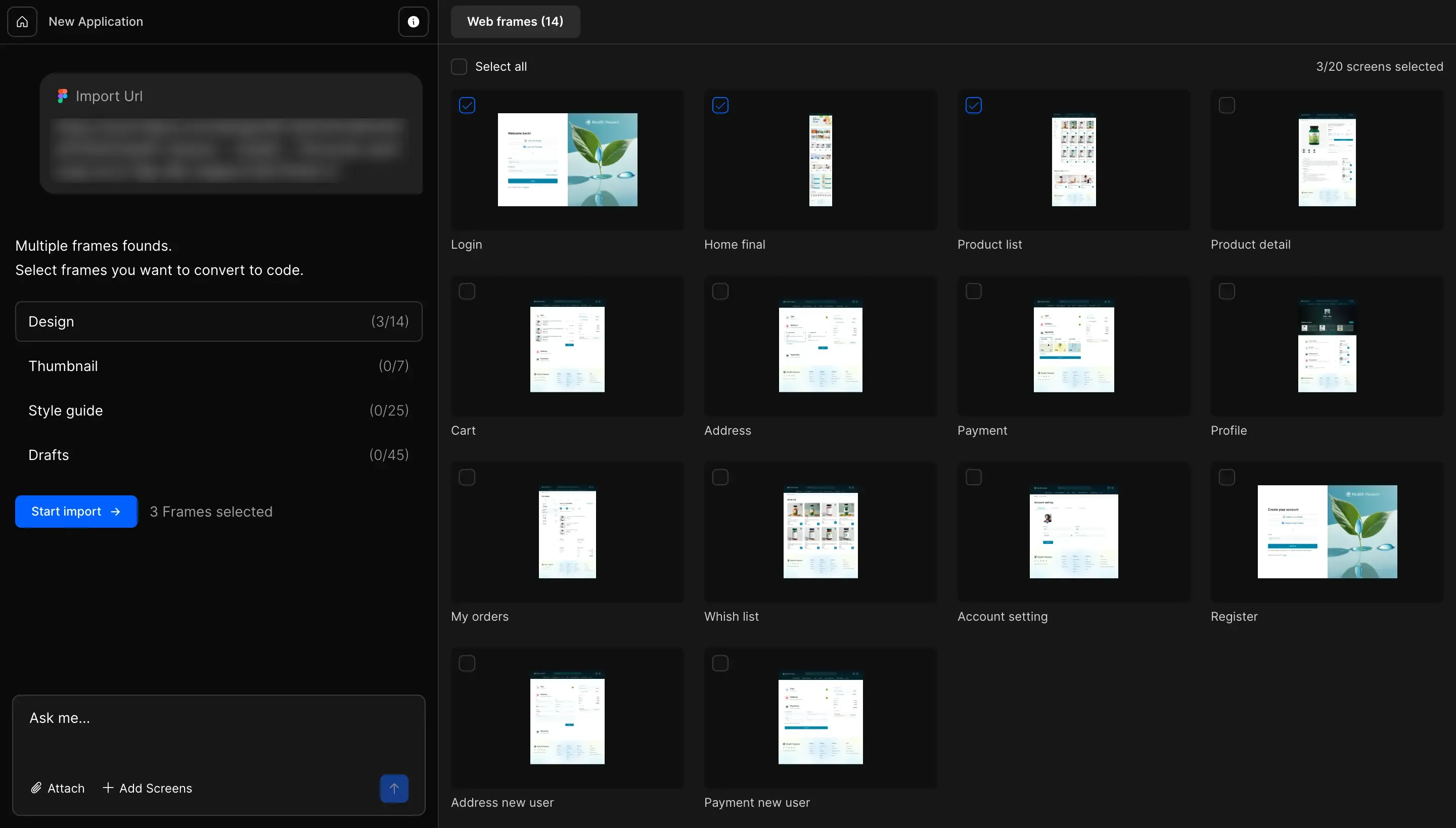Check the Payment new user checkbox
Image resolution: width=1456 pixels, height=828 pixels.
[720, 663]
